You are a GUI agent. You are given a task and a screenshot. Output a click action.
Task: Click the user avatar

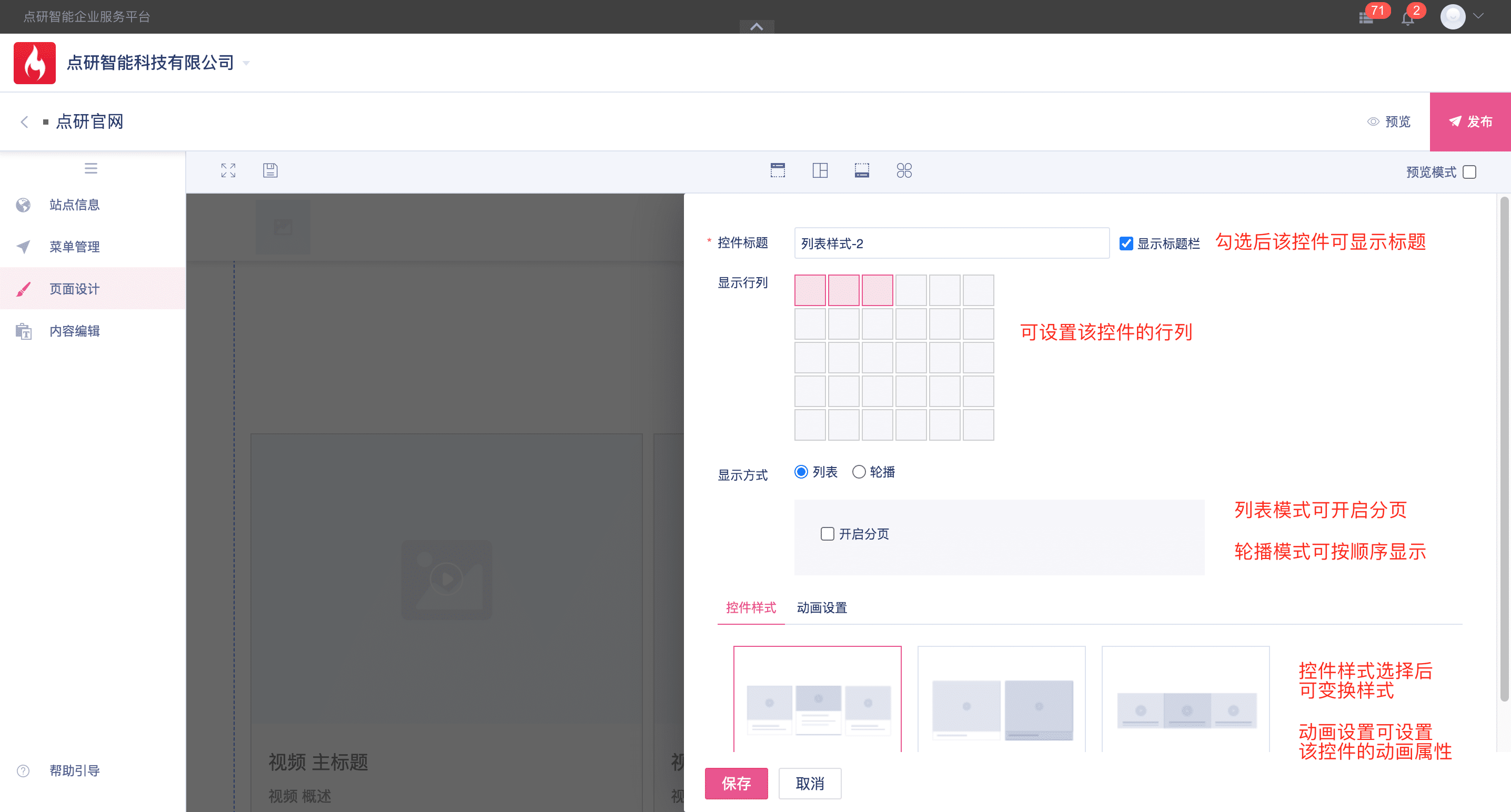coord(1453,16)
